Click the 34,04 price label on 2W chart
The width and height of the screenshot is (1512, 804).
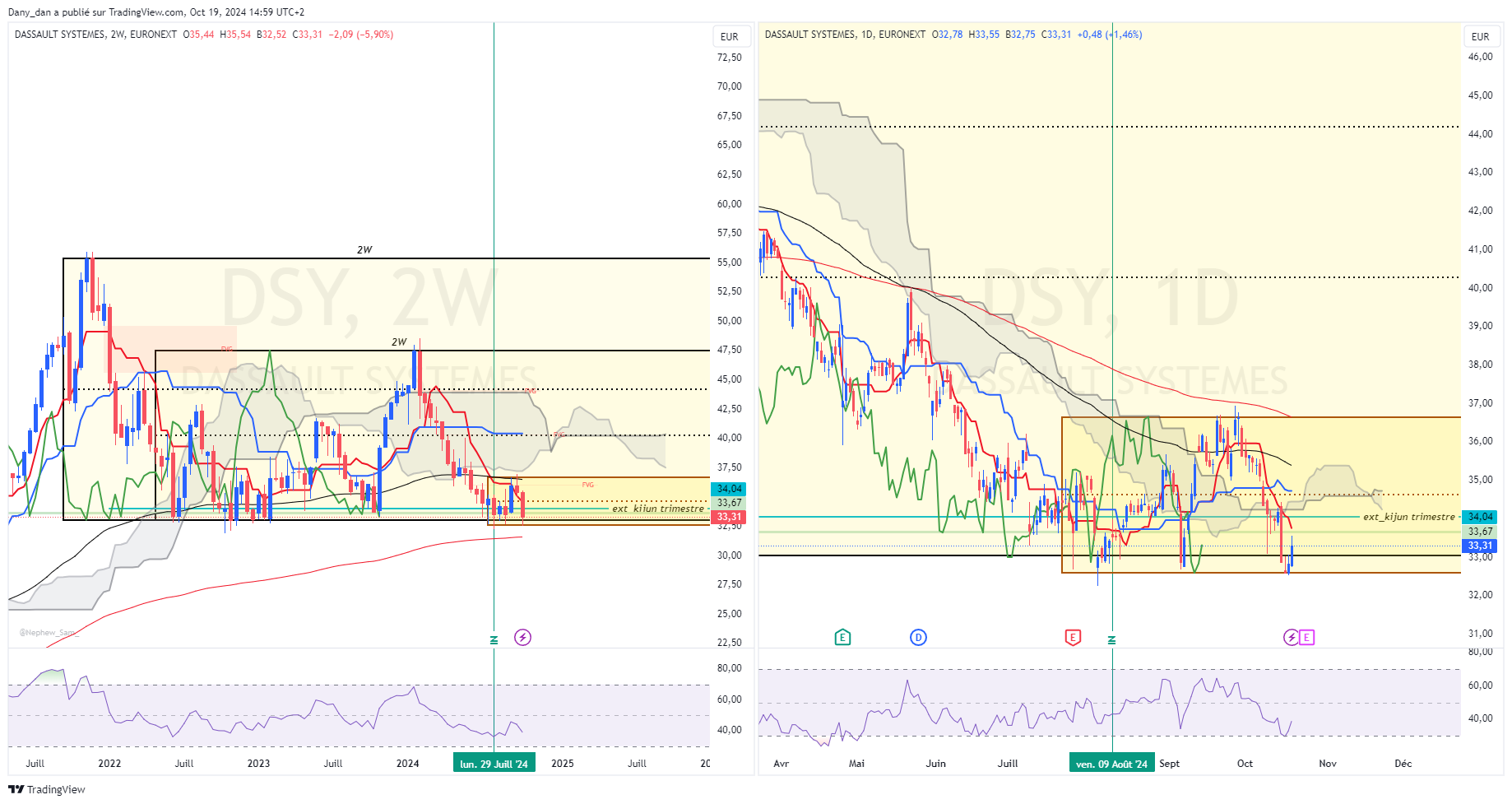729,489
